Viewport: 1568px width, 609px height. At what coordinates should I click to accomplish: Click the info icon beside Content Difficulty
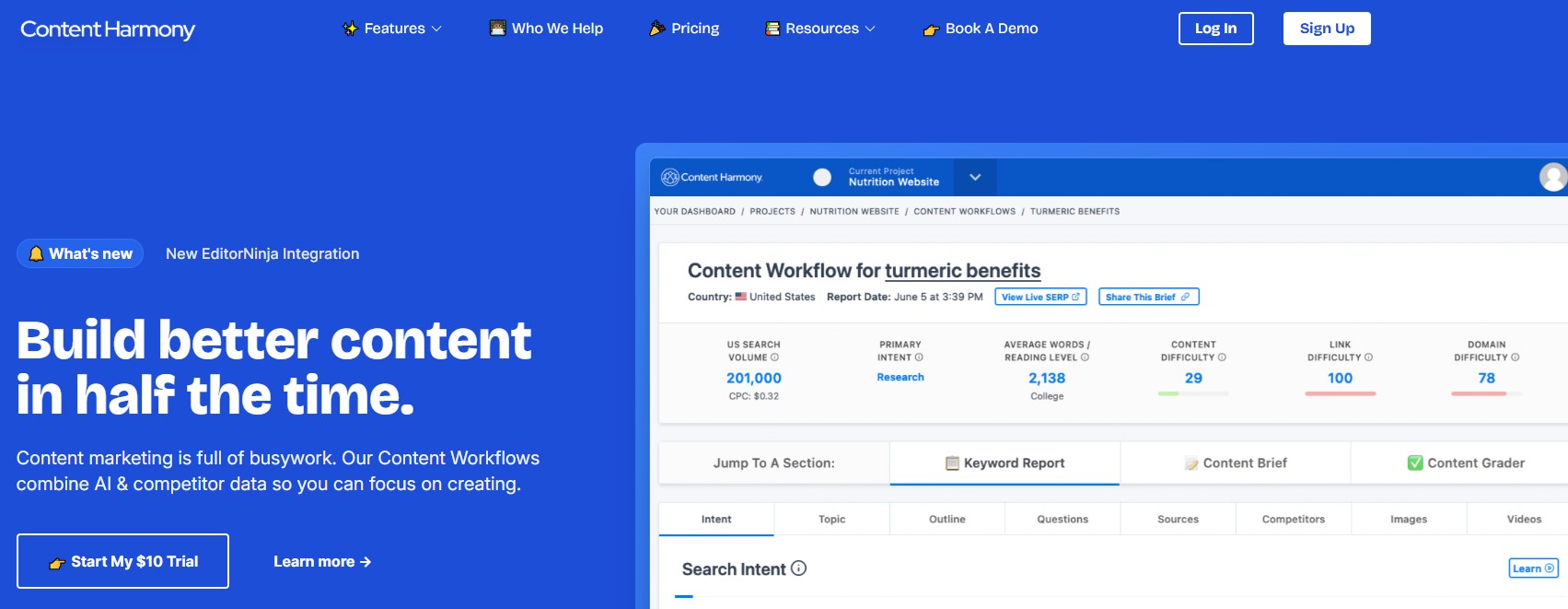1222,357
